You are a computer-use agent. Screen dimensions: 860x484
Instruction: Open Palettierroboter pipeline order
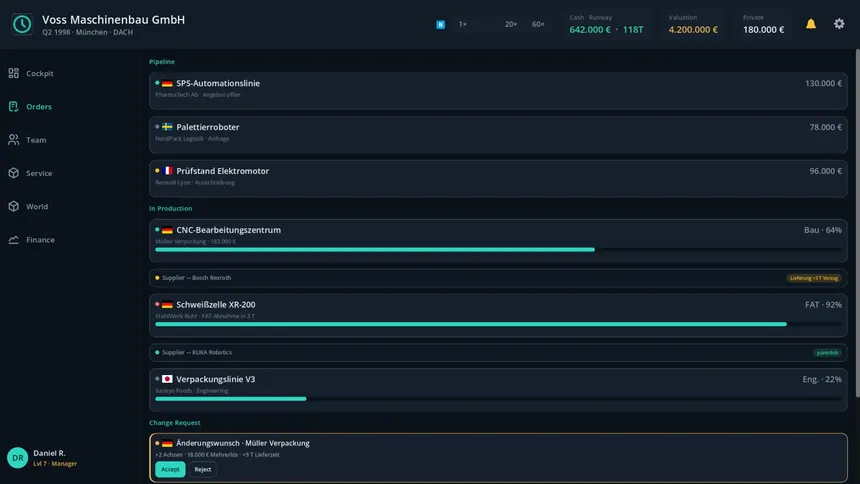tap(498, 134)
